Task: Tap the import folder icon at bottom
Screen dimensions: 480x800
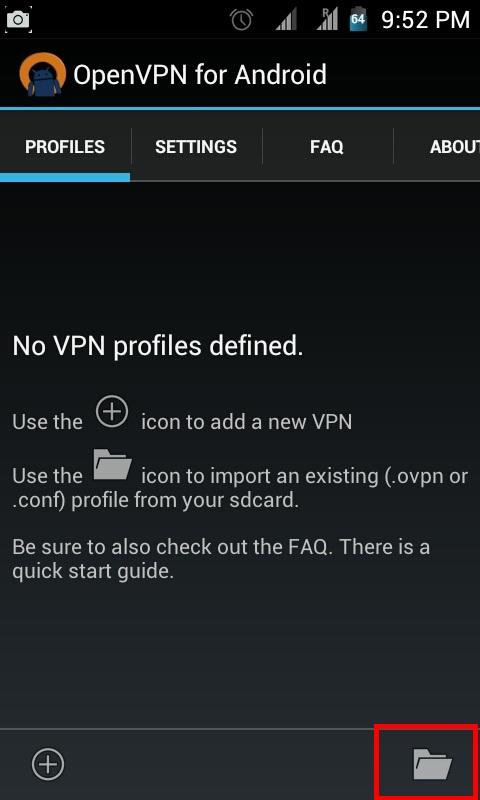Action: (432, 763)
